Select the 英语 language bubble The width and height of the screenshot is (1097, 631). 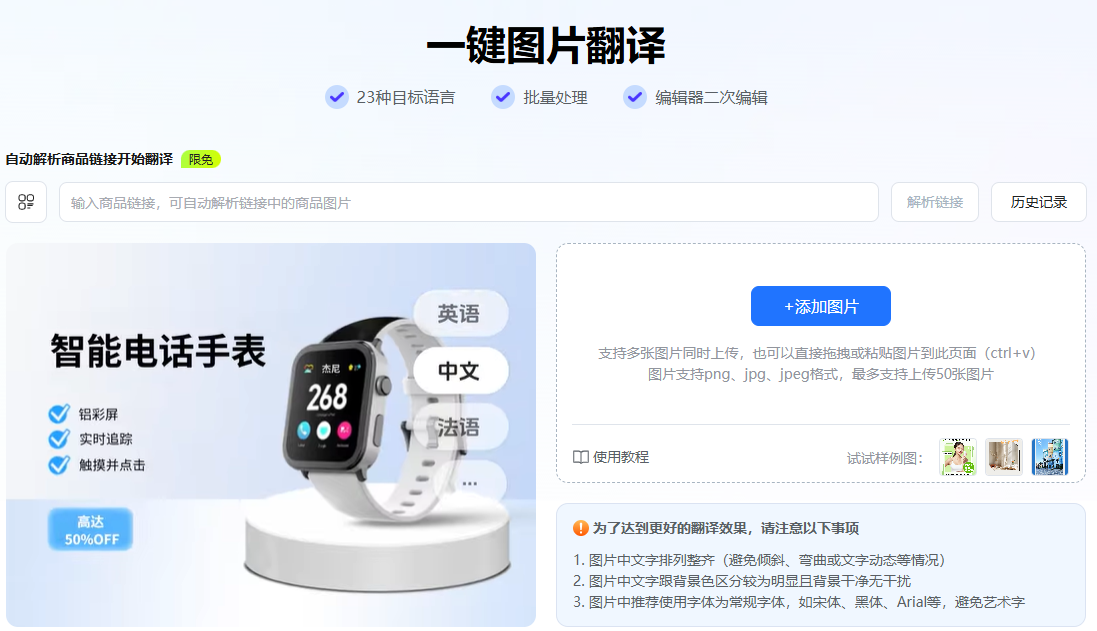[460, 313]
